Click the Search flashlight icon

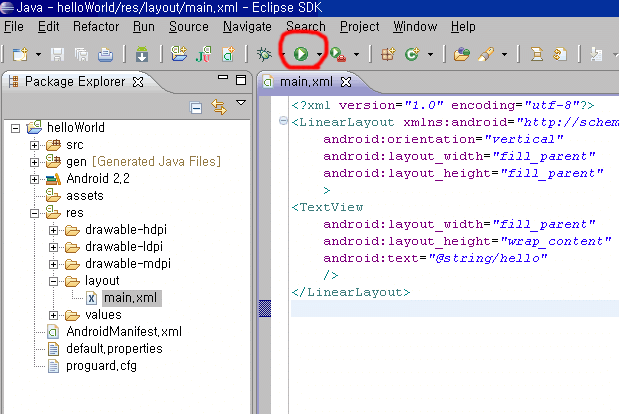(486, 54)
